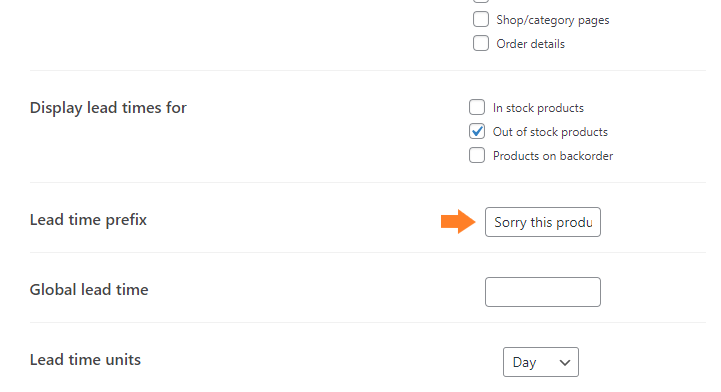Click the 'Shop/category pages' label text

[x=553, y=20]
